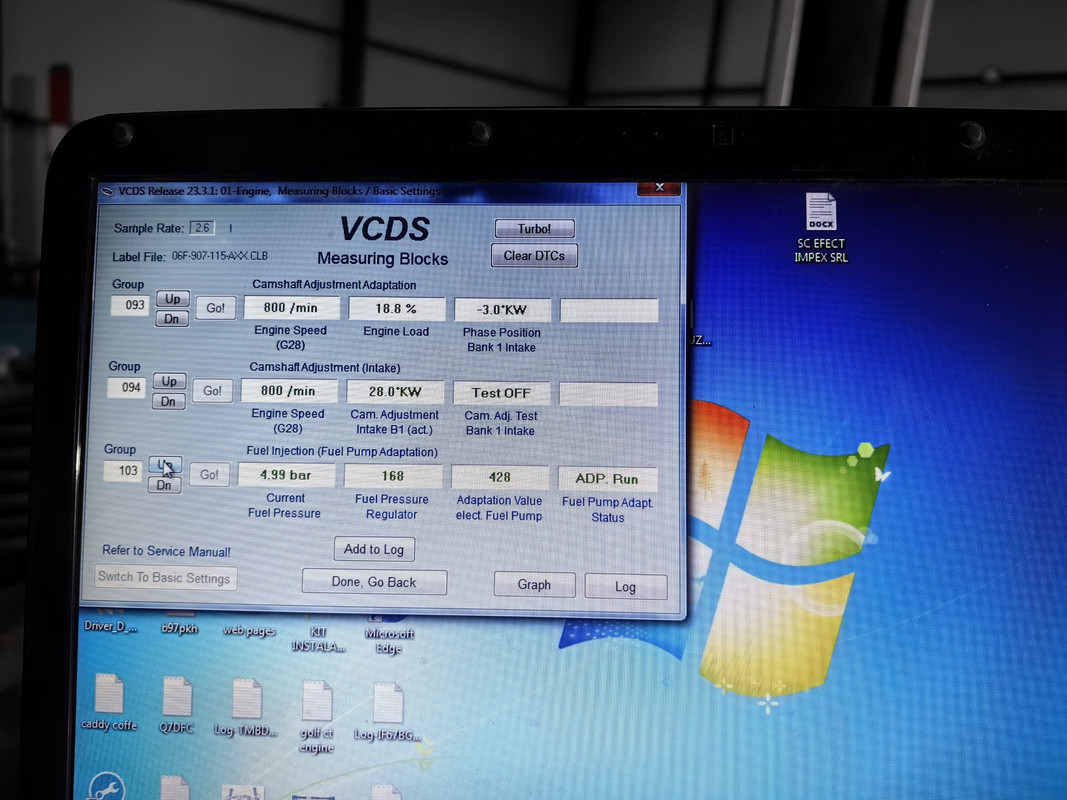Open the Graph view button
This screenshot has height=800, width=1067.
(x=534, y=584)
